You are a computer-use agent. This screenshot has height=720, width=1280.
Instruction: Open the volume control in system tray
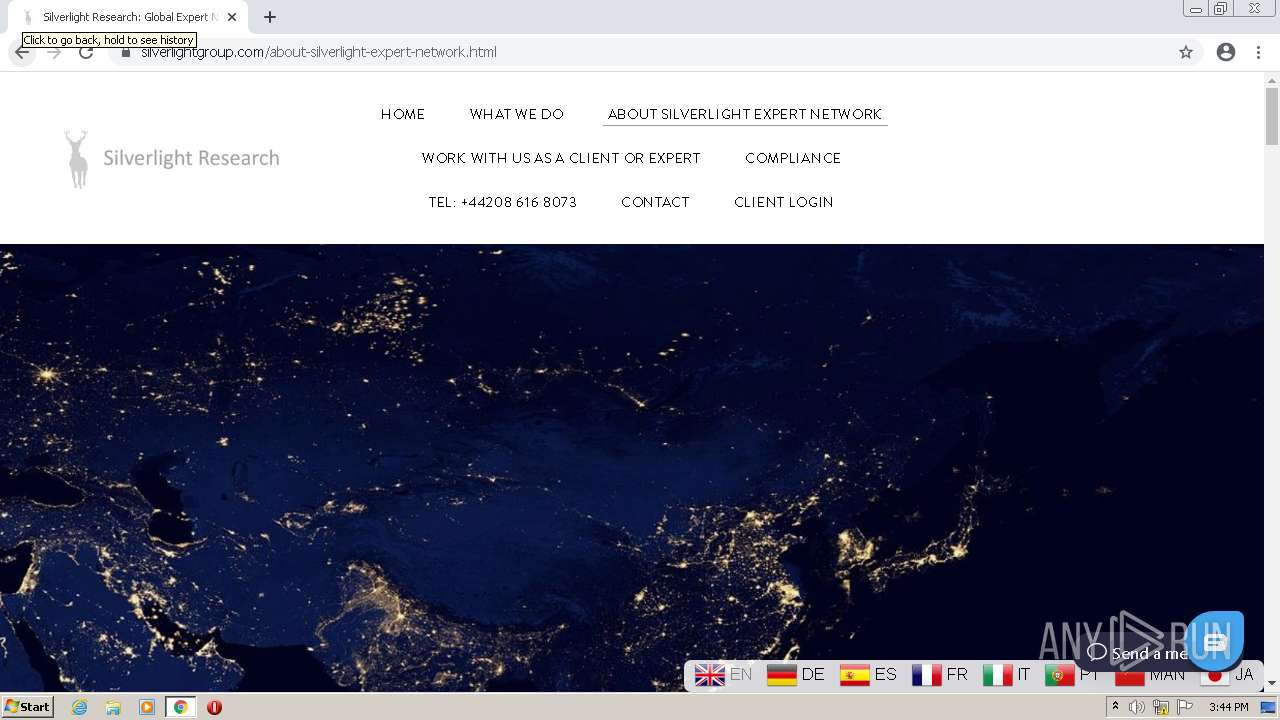[1137, 707]
